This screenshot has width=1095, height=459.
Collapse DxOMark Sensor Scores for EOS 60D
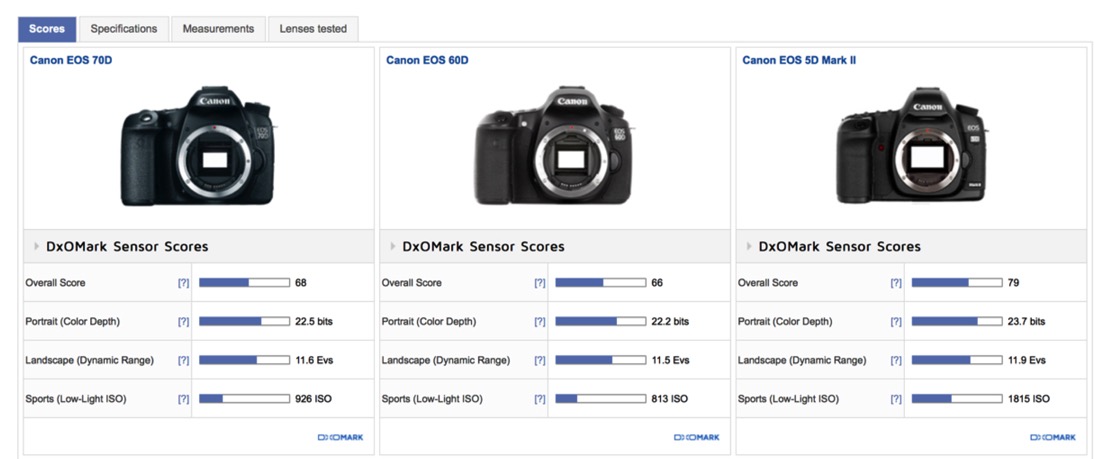(392, 247)
